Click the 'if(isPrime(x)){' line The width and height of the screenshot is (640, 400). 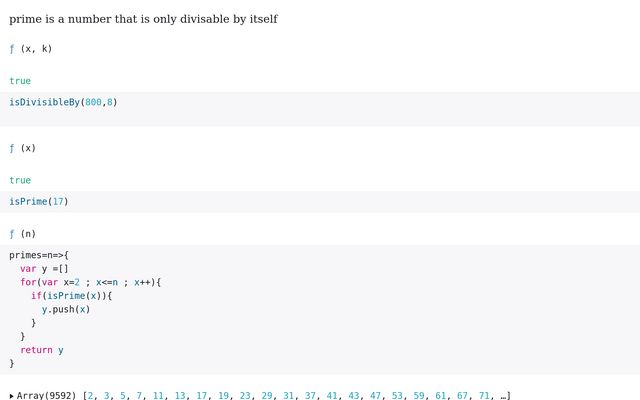pyautogui.click(x=72, y=296)
